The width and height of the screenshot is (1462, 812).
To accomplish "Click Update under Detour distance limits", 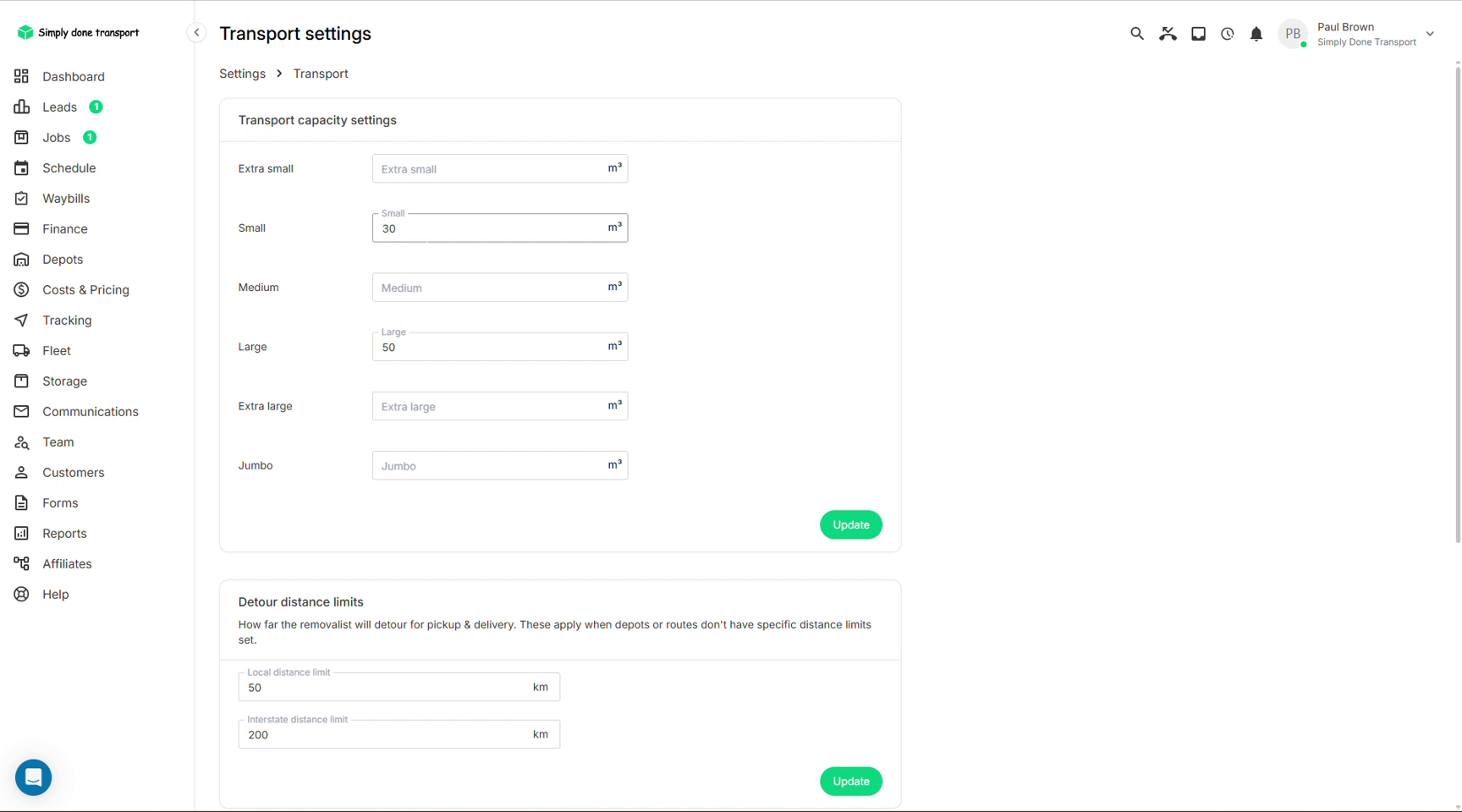I will click(x=850, y=781).
